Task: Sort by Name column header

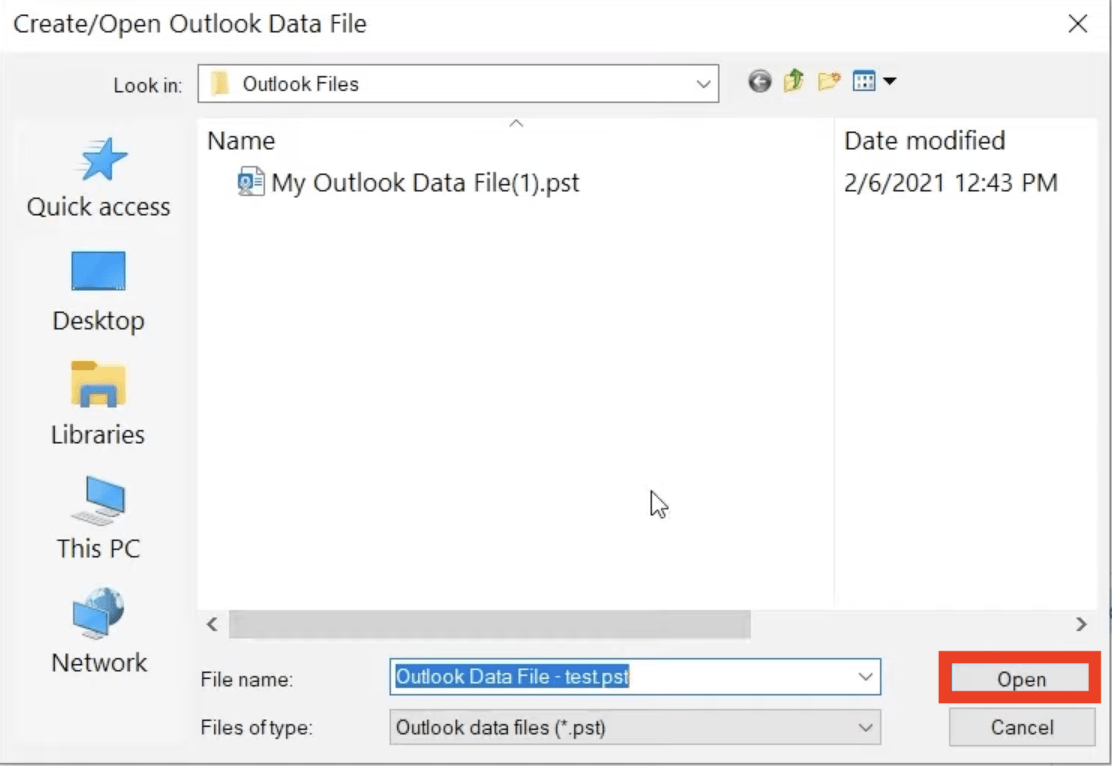Action: (x=241, y=140)
